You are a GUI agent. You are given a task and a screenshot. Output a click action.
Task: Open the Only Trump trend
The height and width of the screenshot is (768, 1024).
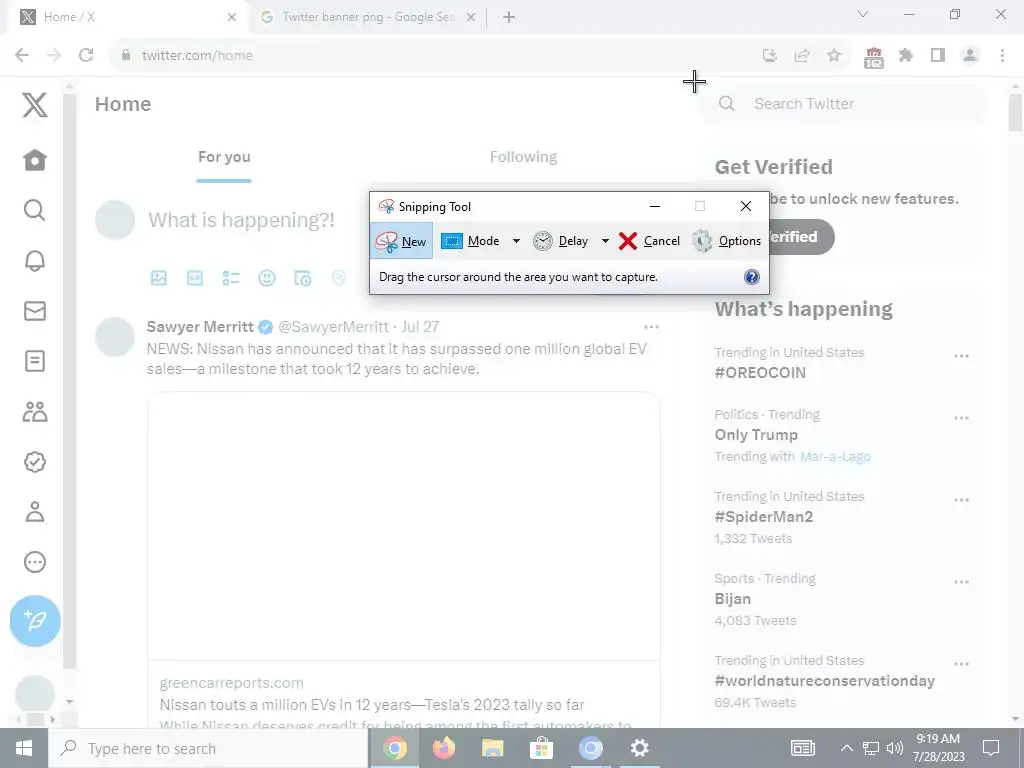(756, 435)
